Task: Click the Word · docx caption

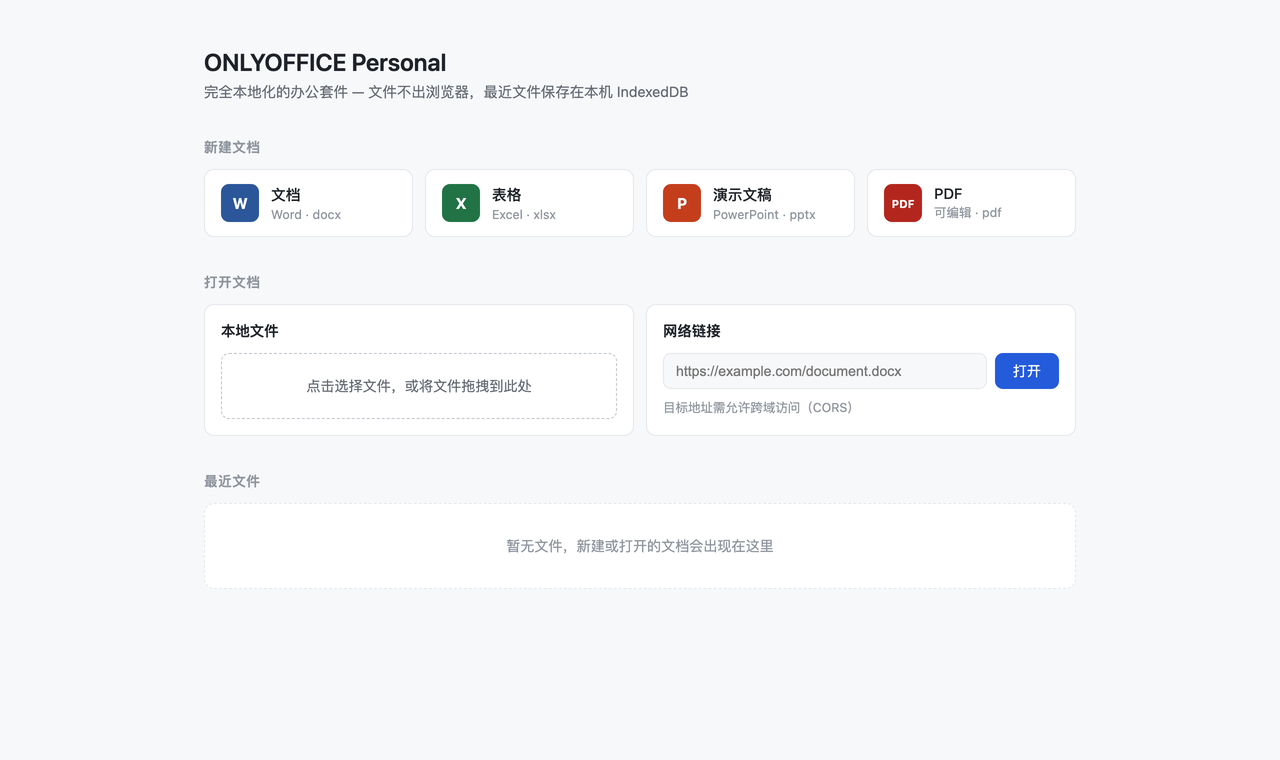Action: (x=306, y=215)
